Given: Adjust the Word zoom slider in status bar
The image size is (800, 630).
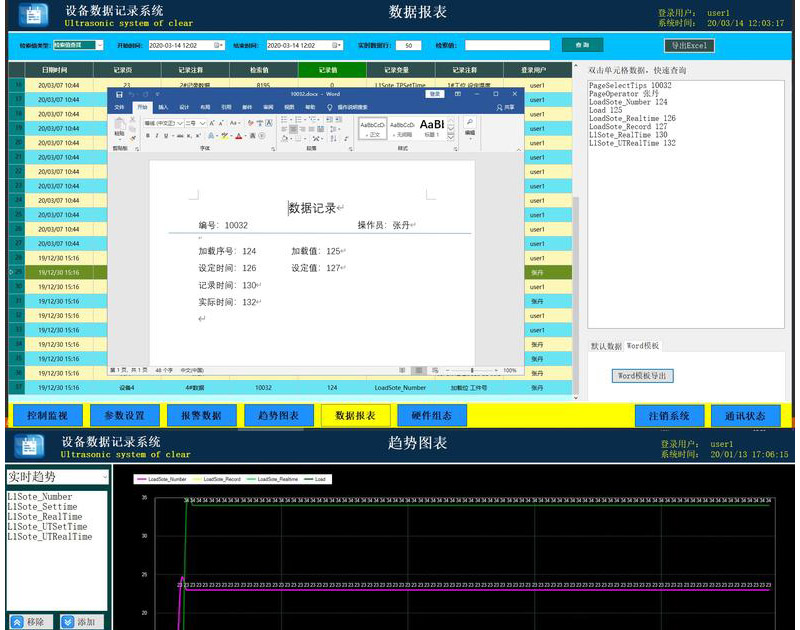Looking at the screenshot, I should click(472, 370).
